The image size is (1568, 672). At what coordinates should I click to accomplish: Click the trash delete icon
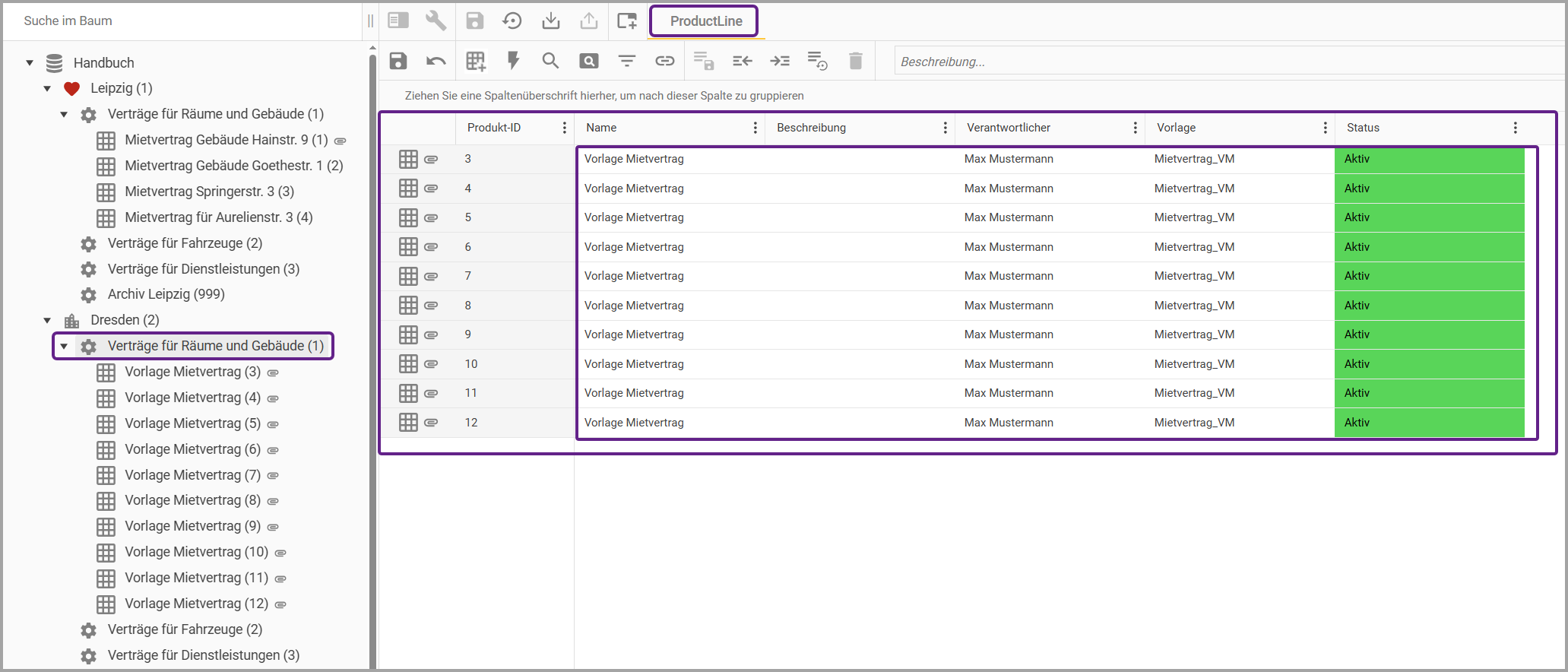click(855, 62)
